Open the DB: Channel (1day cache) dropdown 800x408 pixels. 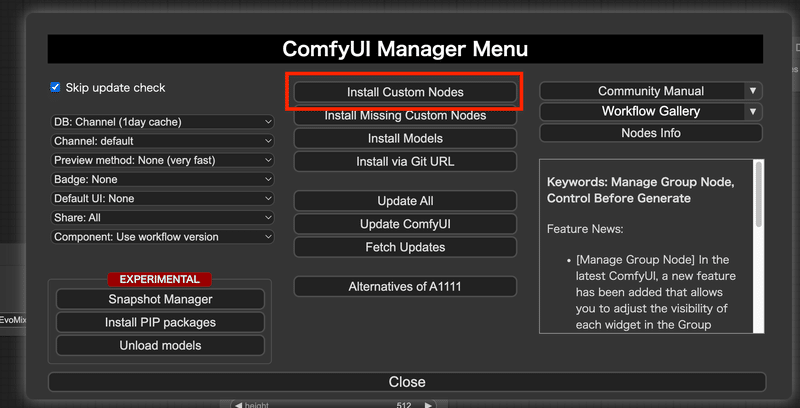pyautogui.click(x=162, y=122)
